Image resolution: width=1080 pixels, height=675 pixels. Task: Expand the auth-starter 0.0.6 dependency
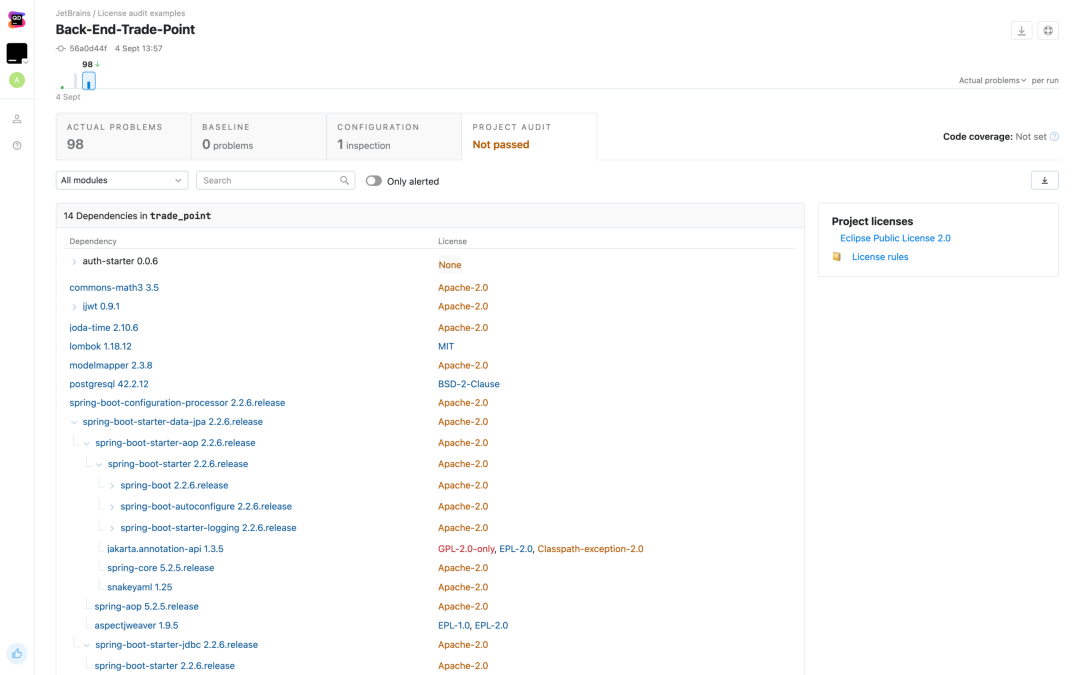coord(74,262)
